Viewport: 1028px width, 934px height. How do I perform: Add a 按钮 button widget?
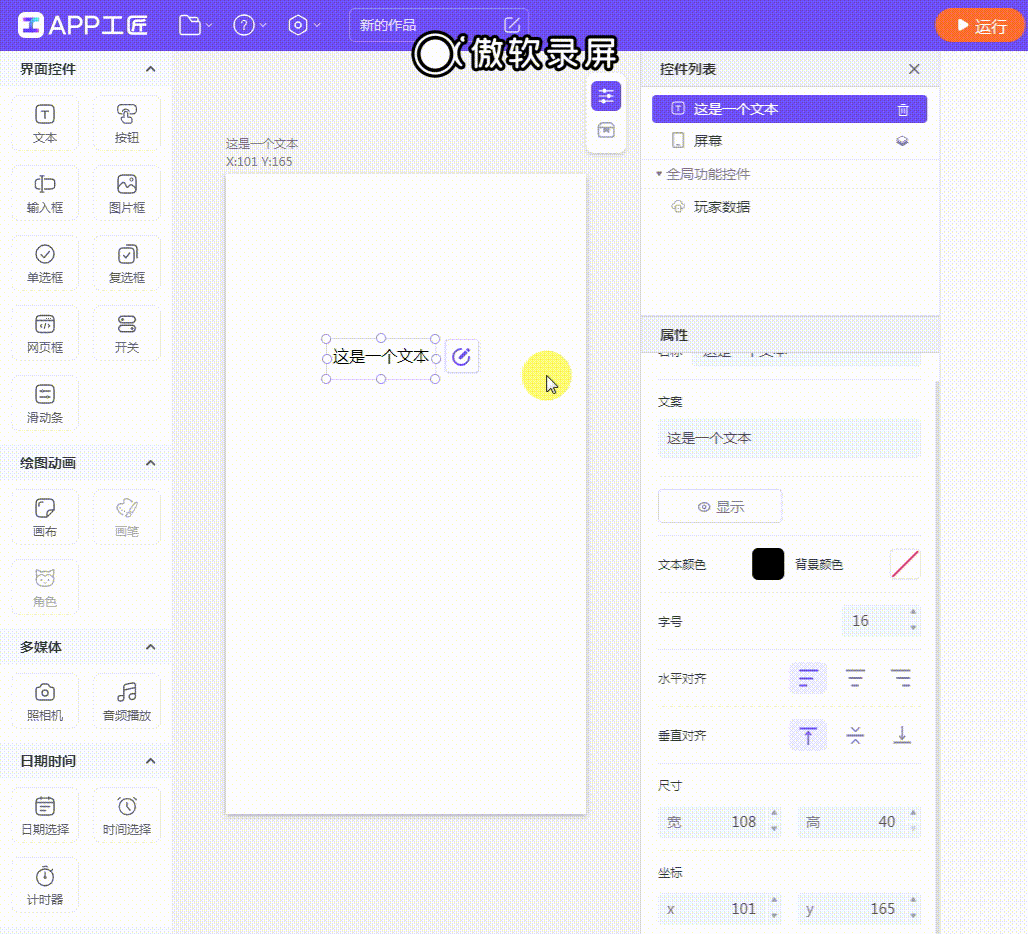pyautogui.click(x=127, y=123)
